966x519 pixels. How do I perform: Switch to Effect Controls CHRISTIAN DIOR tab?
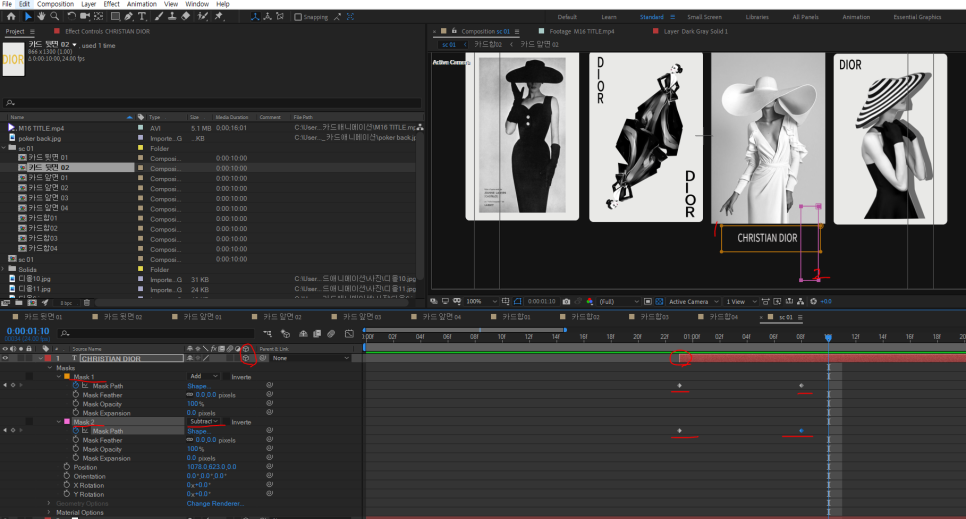click(x=107, y=31)
